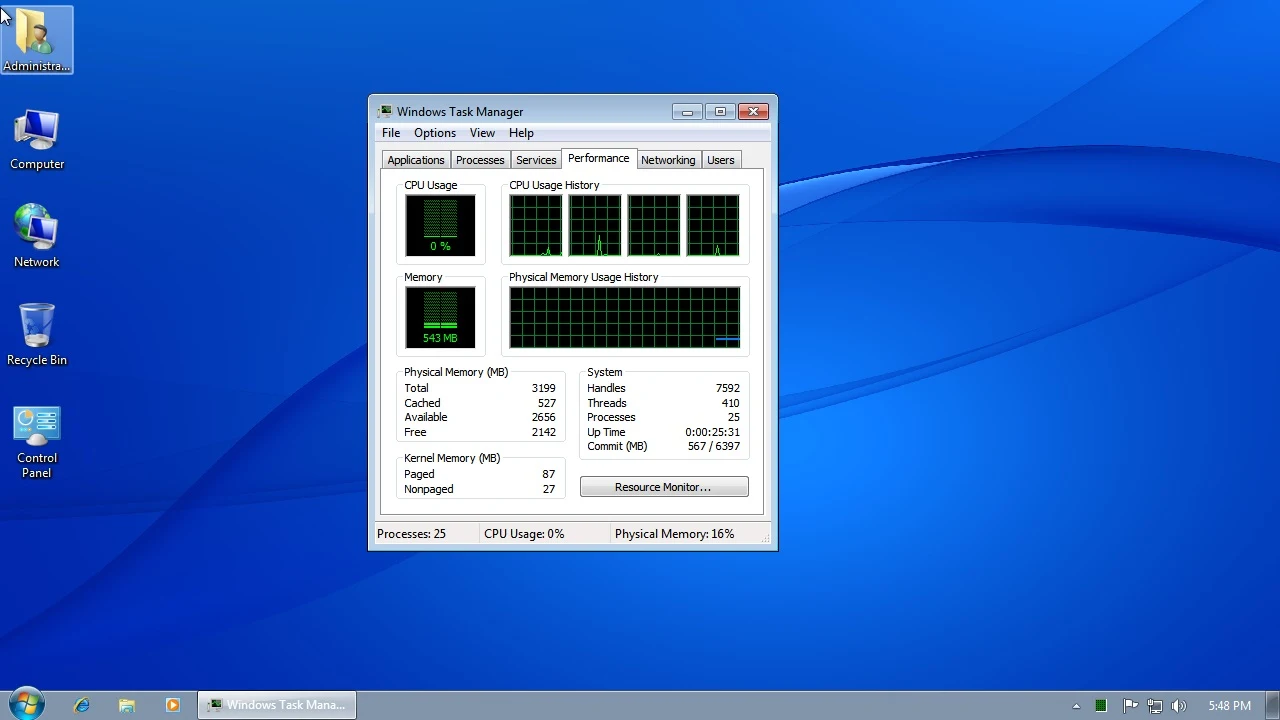Open the Administrator folder desktop icon
The image size is (1280, 720).
[x=37, y=40]
